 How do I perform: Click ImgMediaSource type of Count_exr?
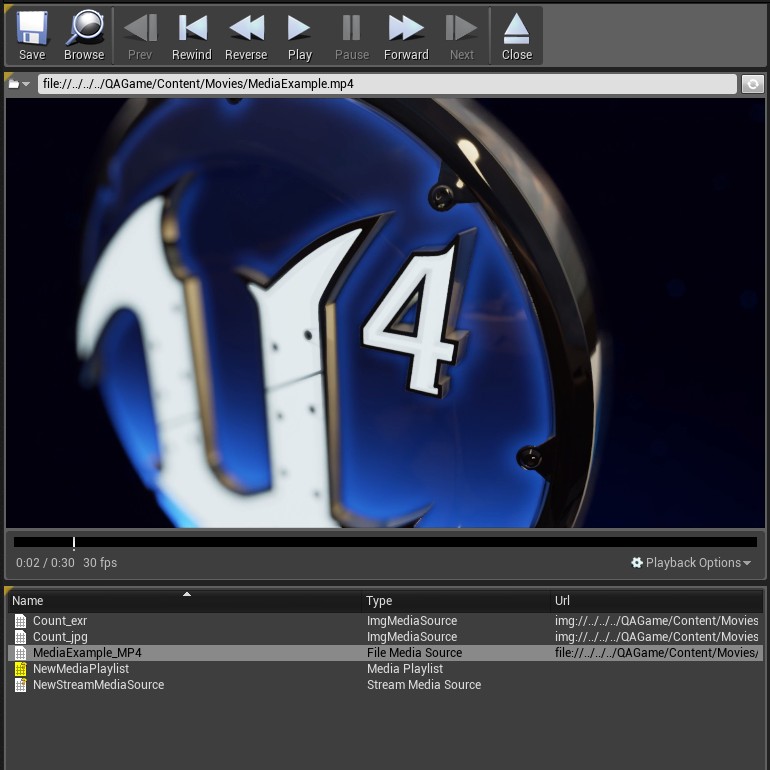point(412,621)
